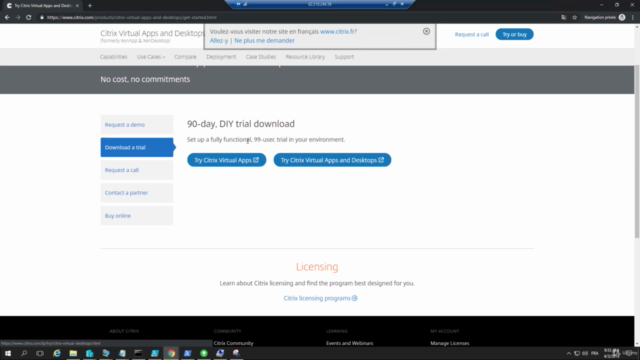This screenshot has height=360, width=640.
Task: Click the Request a call header link
Action: (471, 34)
